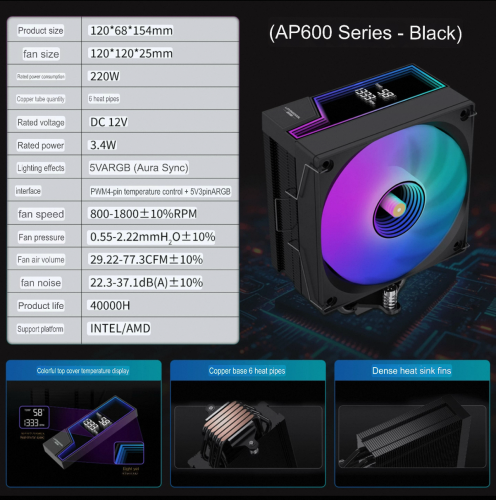Select the 40000H product life value

click(x=110, y=306)
